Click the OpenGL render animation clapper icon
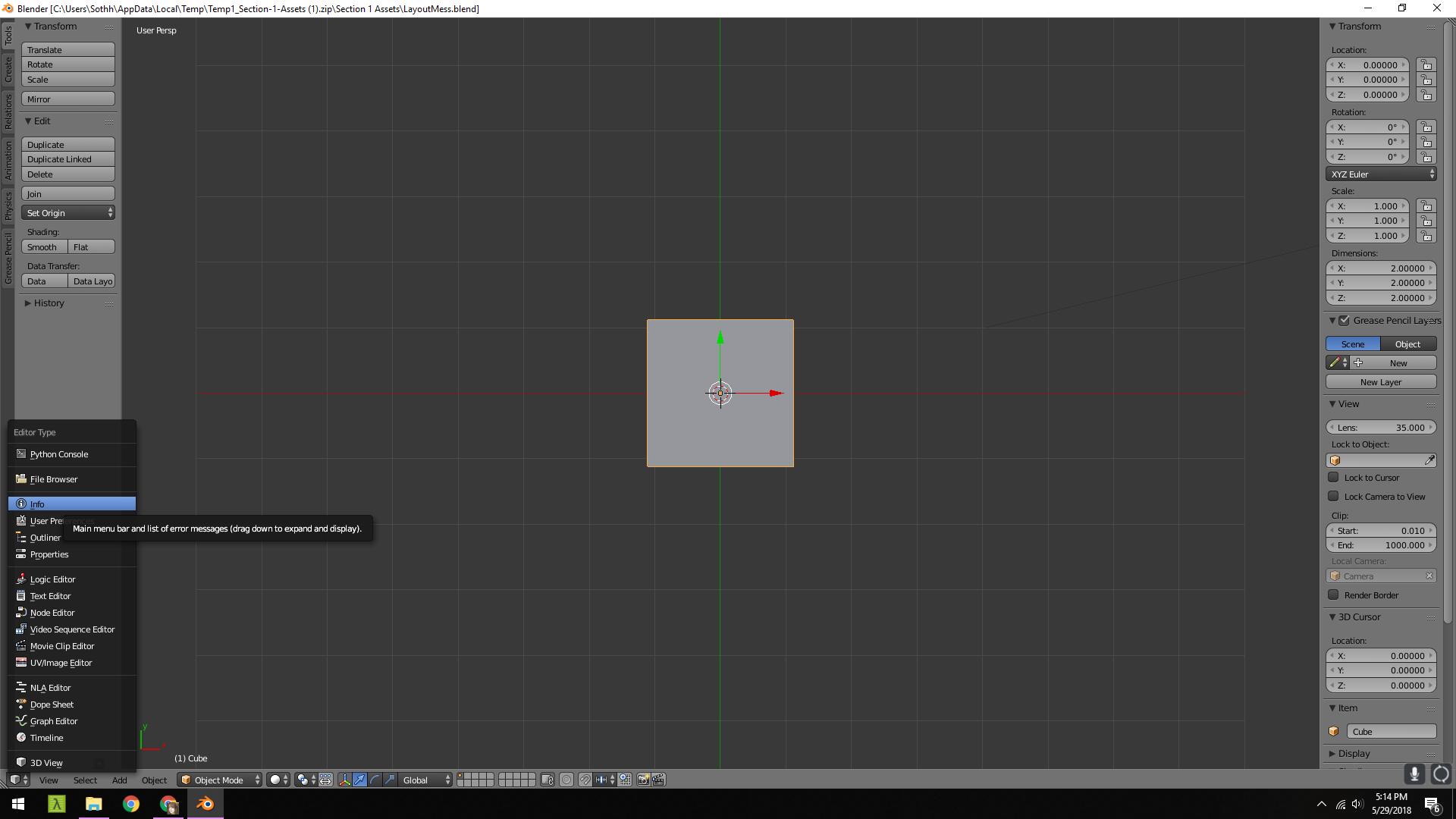The width and height of the screenshot is (1456, 819). click(x=658, y=780)
